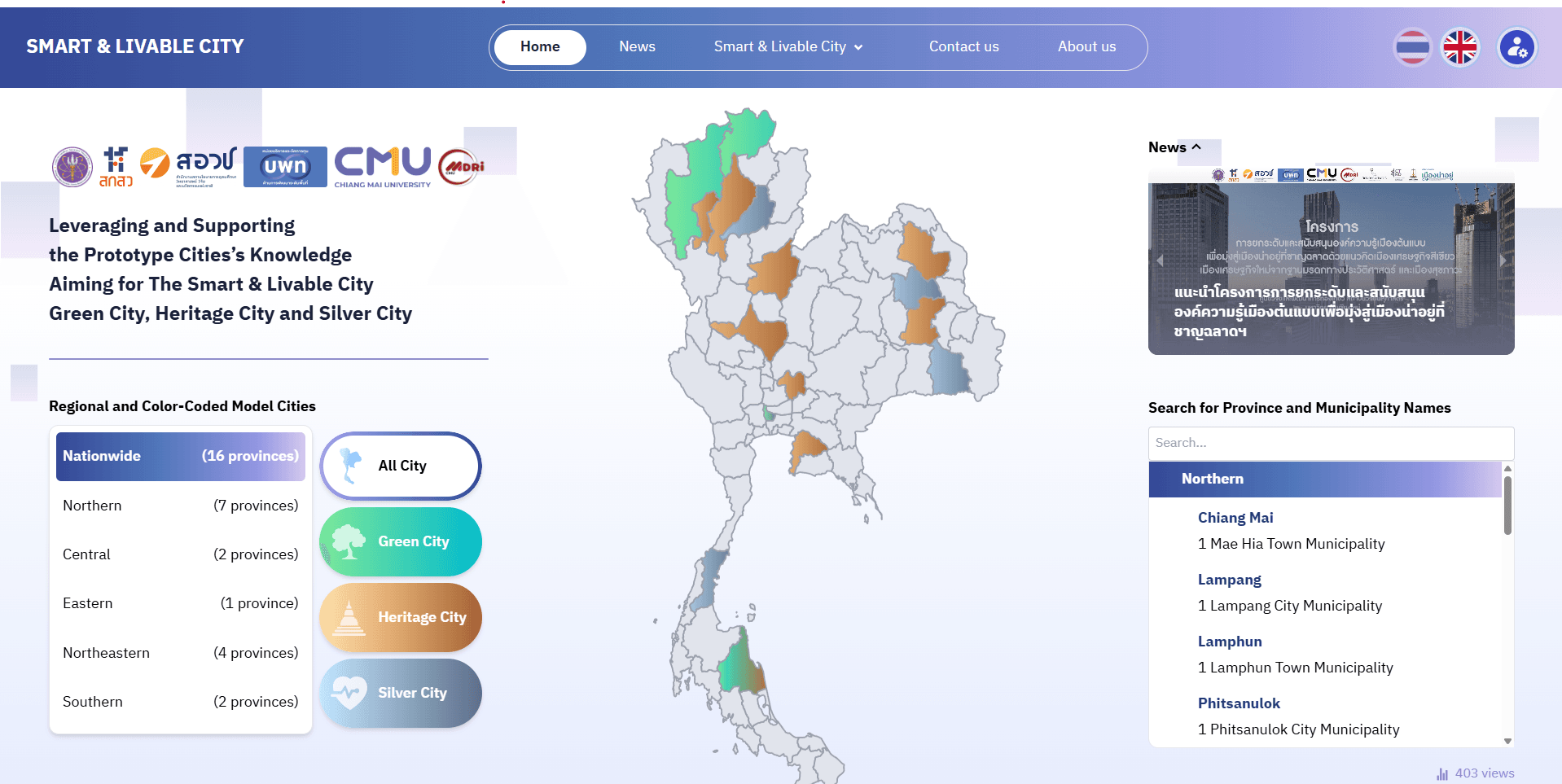Image resolution: width=1562 pixels, height=784 pixels.
Task: Select the Northeastern 4 provinces region
Action: coord(181,653)
